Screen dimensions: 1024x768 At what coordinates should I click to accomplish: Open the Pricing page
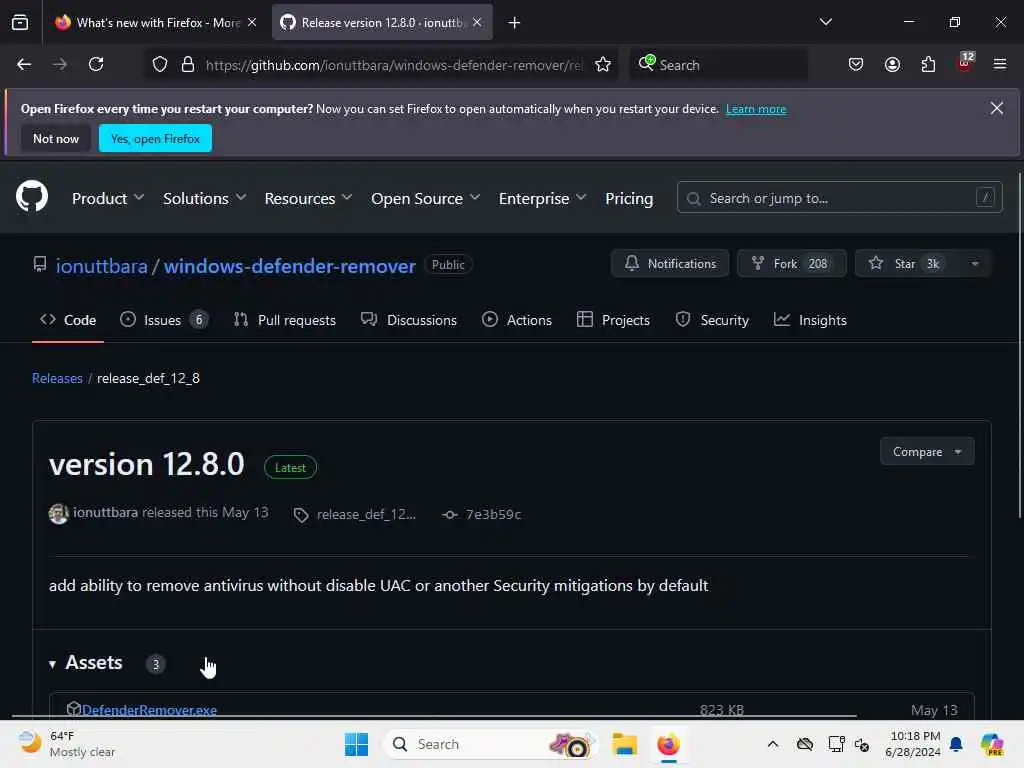[x=629, y=199]
